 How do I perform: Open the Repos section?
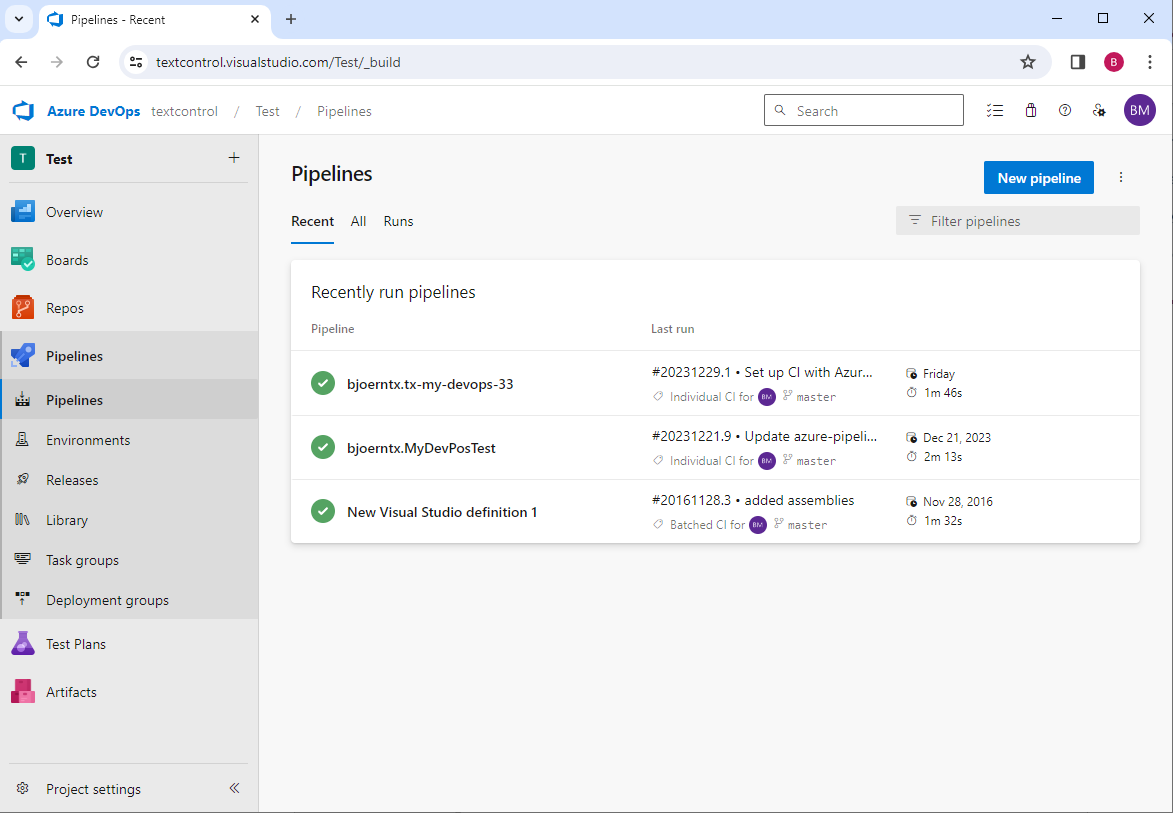coord(66,307)
